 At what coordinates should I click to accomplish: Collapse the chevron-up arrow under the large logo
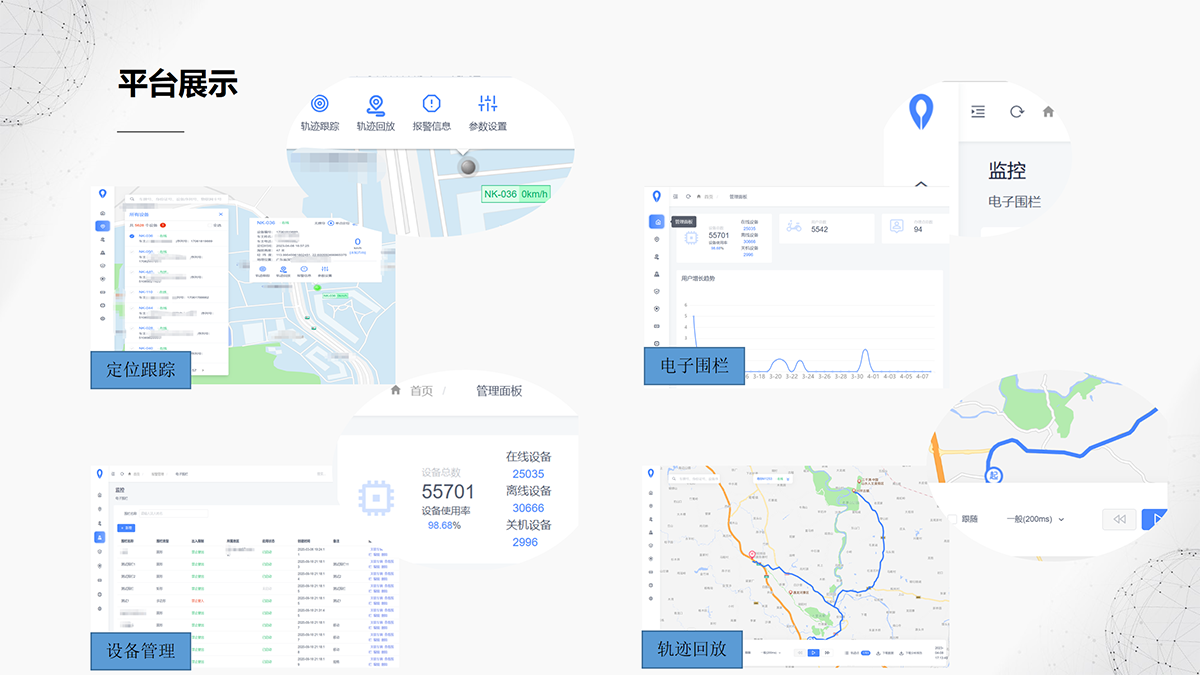pos(921,184)
